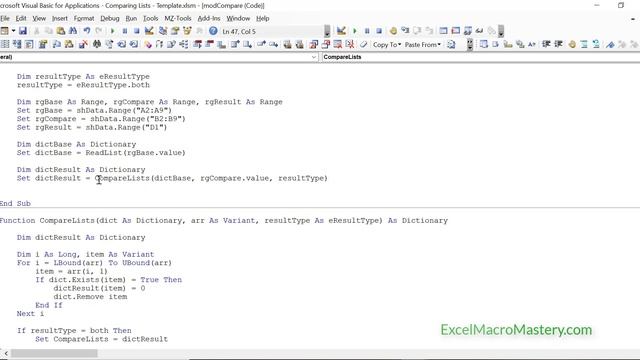Open the Project Explorer icon
This screenshot has width=640, height=360.
click(163, 31)
